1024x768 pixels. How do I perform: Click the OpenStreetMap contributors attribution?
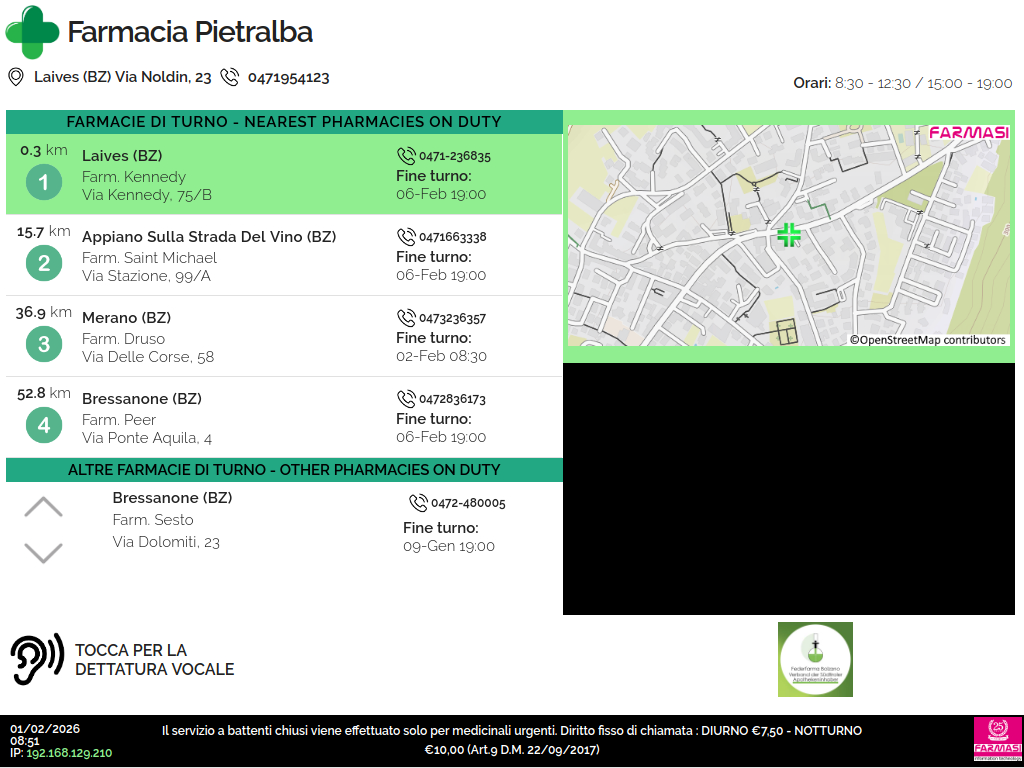click(928, 340)
